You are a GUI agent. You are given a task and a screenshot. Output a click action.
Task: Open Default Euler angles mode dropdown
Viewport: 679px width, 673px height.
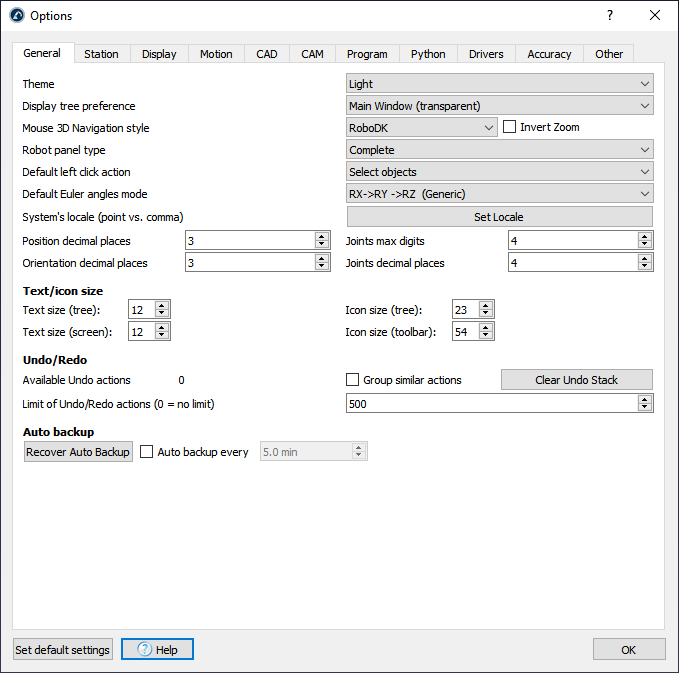coord(499,194)
